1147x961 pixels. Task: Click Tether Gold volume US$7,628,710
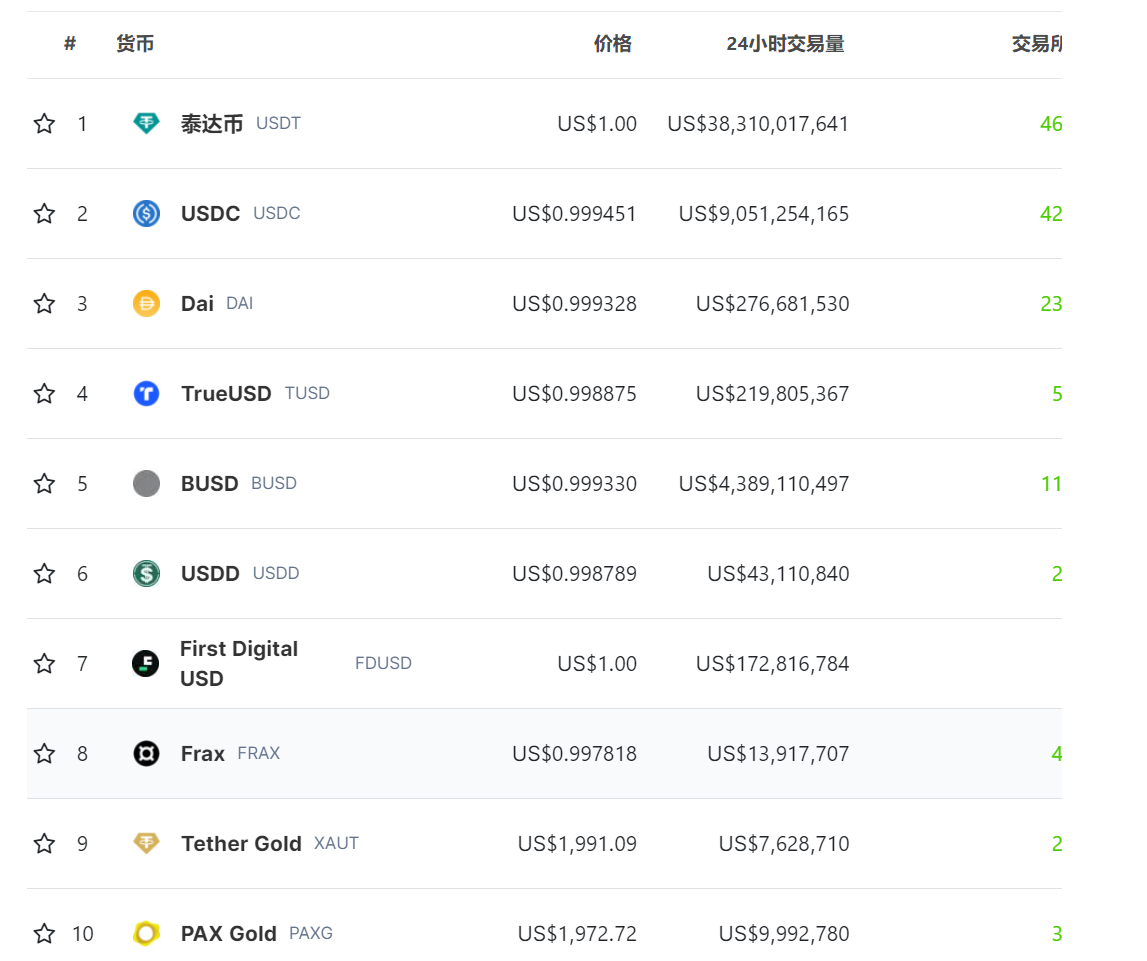[784, 843]
